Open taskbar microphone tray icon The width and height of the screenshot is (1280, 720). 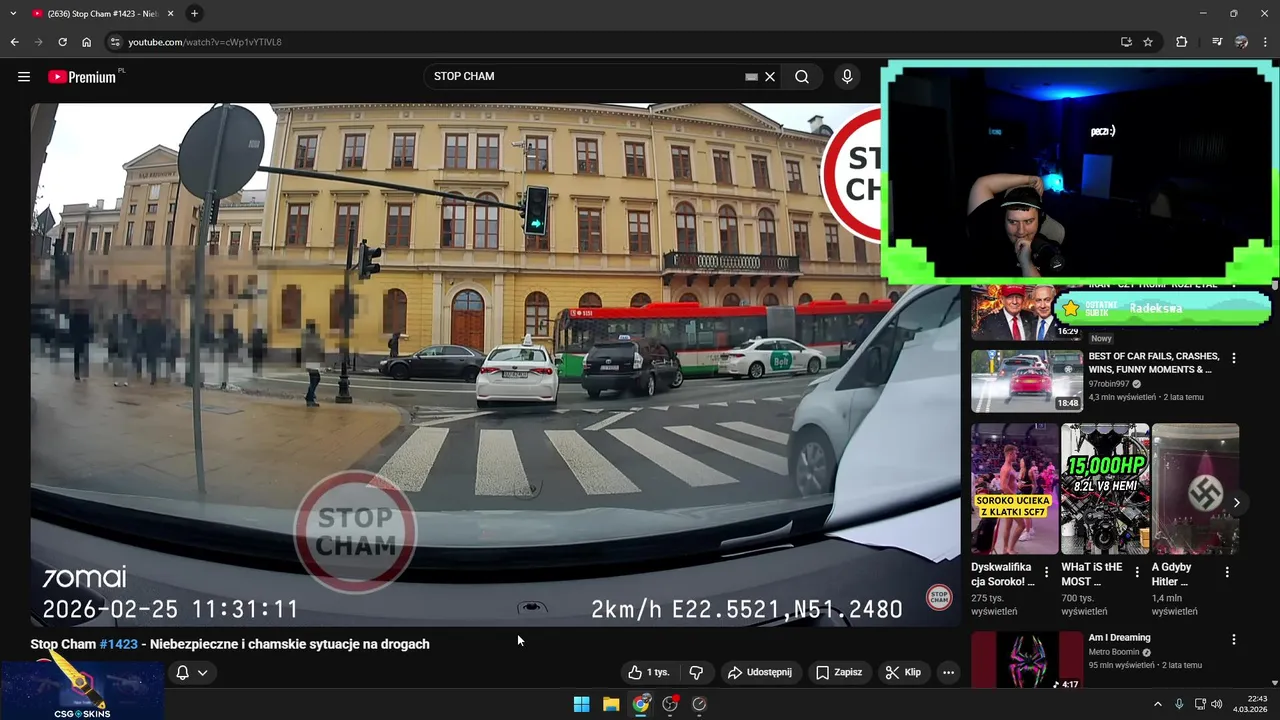(x=1179, y=704)
